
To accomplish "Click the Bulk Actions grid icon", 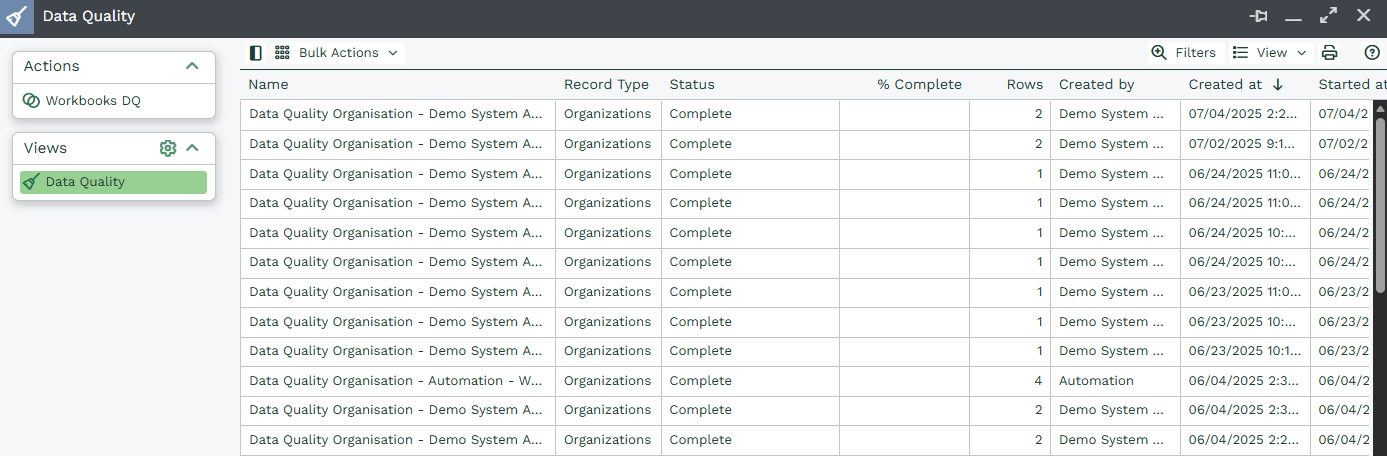I will click(282, 53).
